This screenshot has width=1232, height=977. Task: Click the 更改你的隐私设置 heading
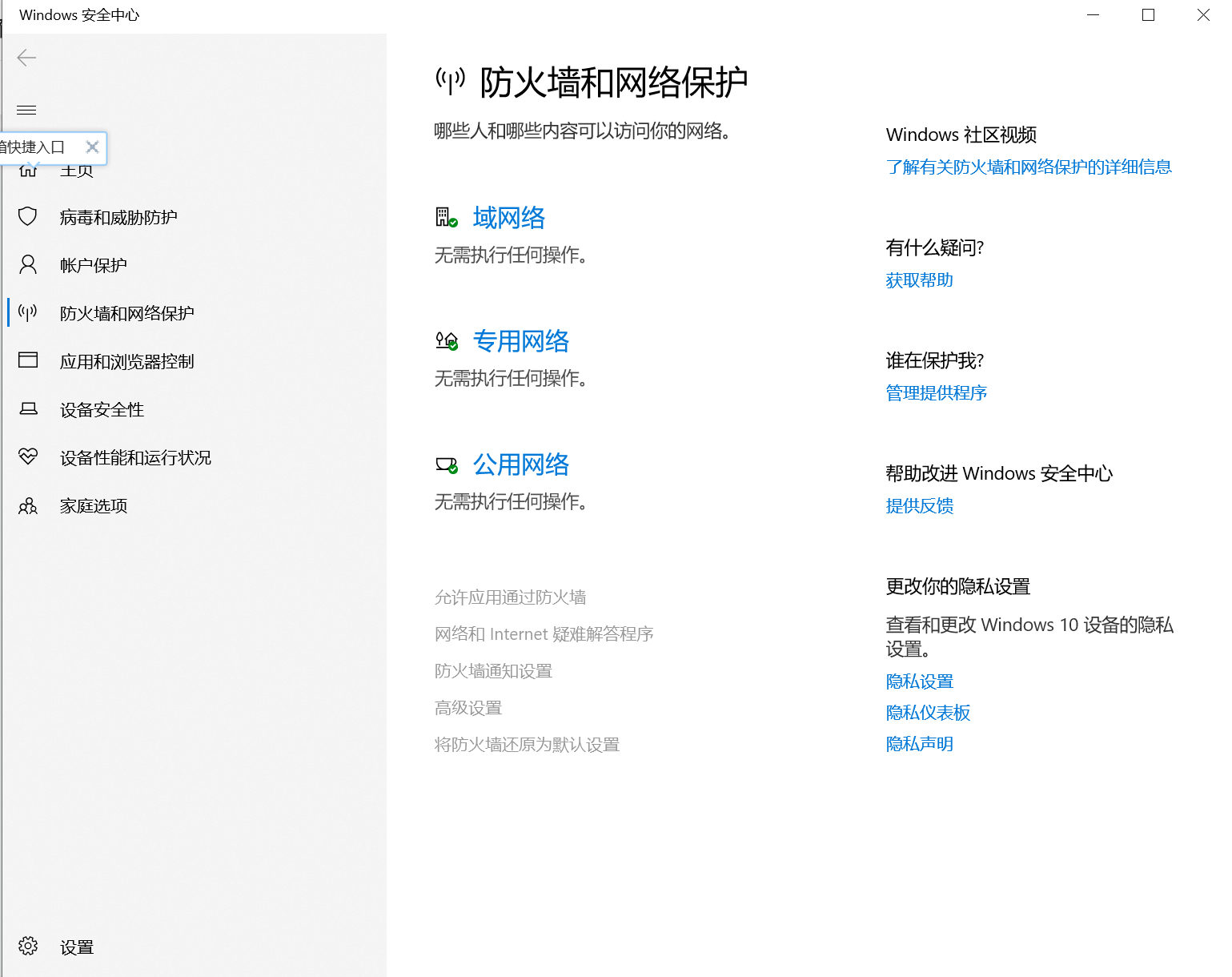(958, 586)
